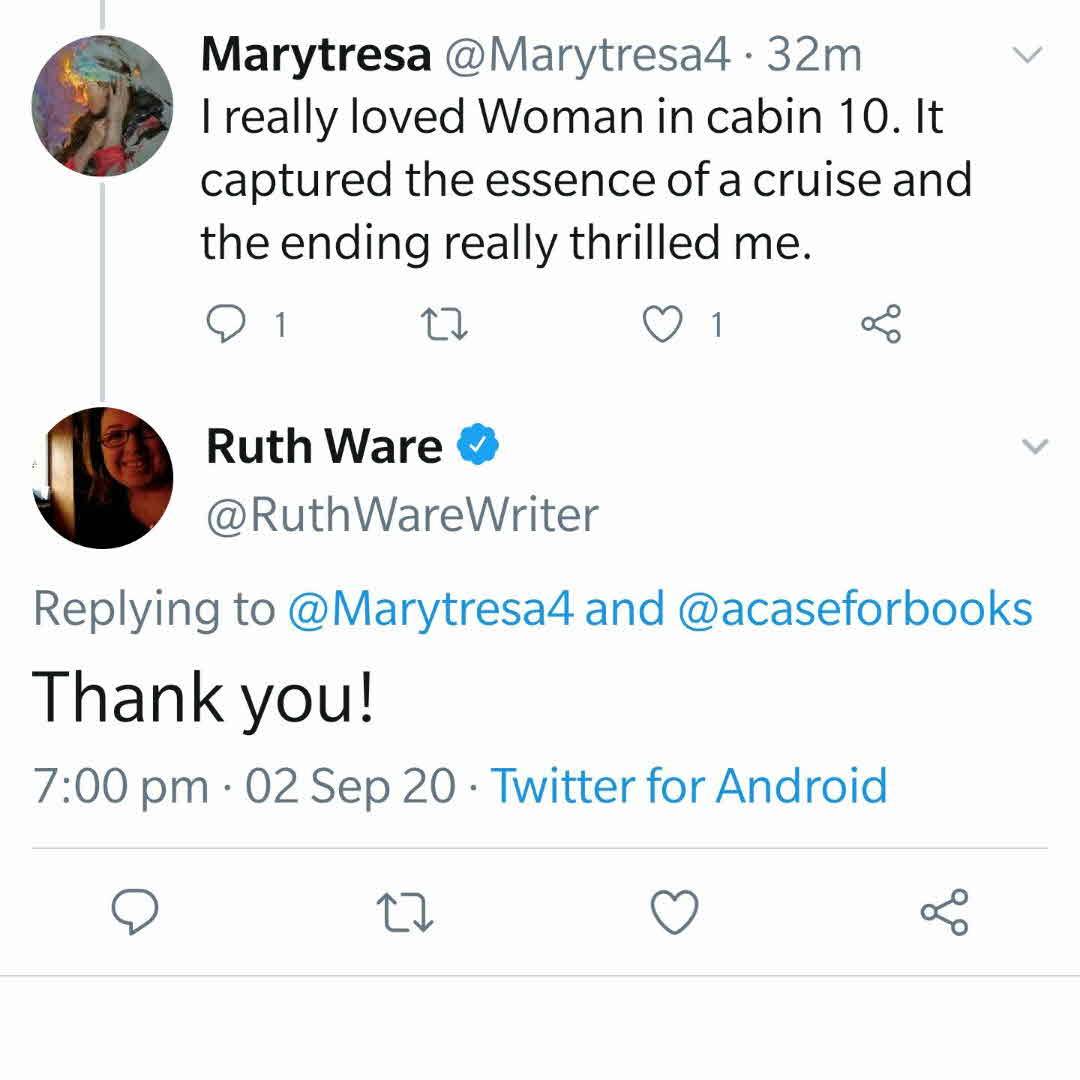Open Ruth Ware's profile picture
This screenshot has width=1080, height=1080.
(102, 478)
